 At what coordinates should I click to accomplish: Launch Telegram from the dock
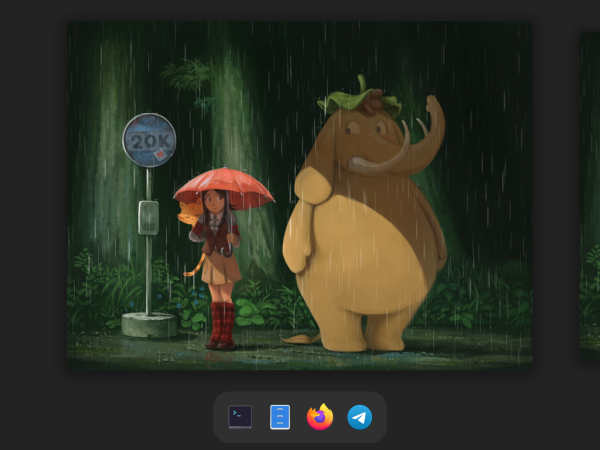coord(359,417)
